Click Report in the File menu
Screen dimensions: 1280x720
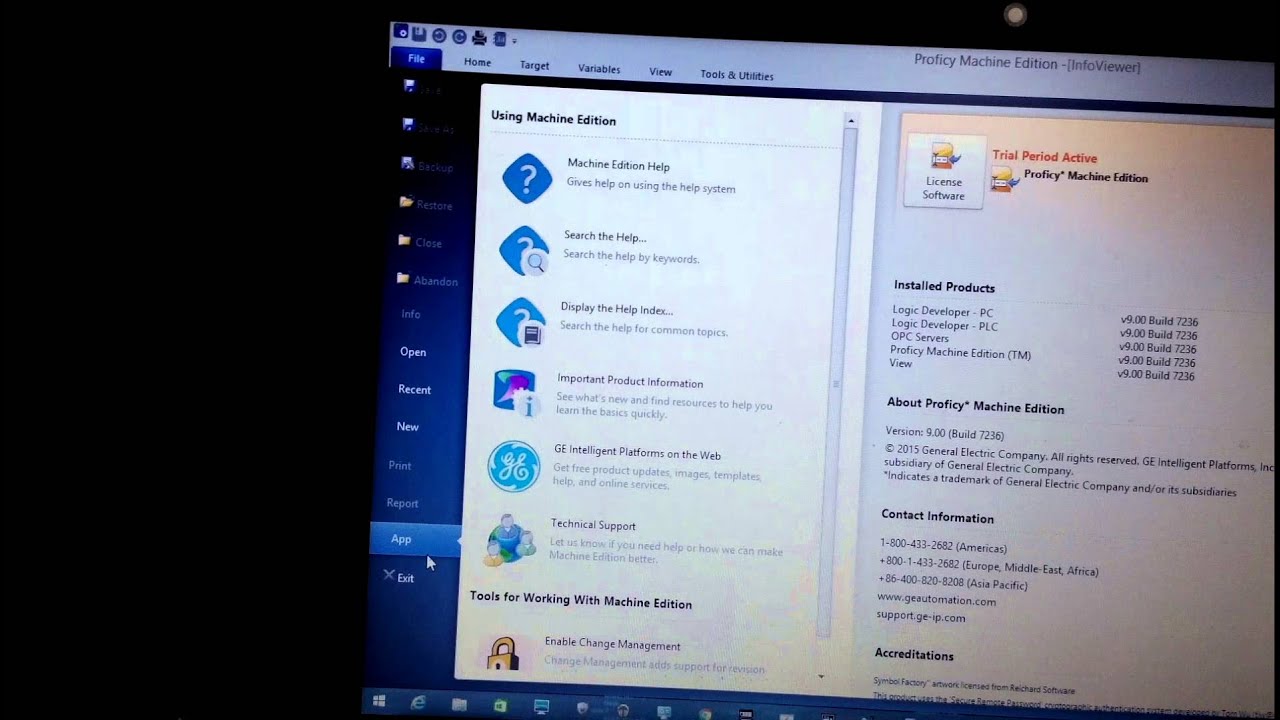click(403, 503)
